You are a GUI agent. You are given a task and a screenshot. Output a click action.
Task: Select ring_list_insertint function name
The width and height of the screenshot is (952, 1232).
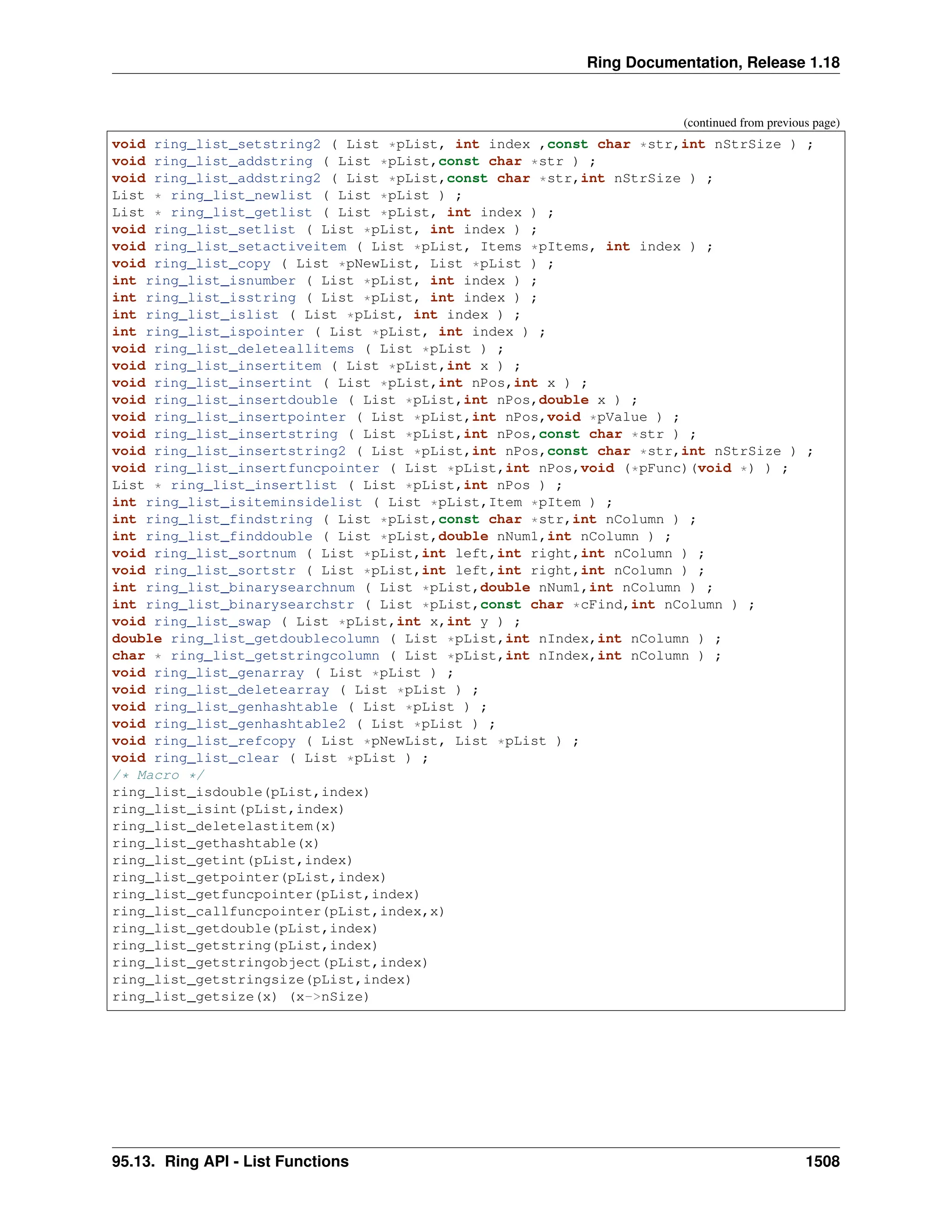(233, 383)
